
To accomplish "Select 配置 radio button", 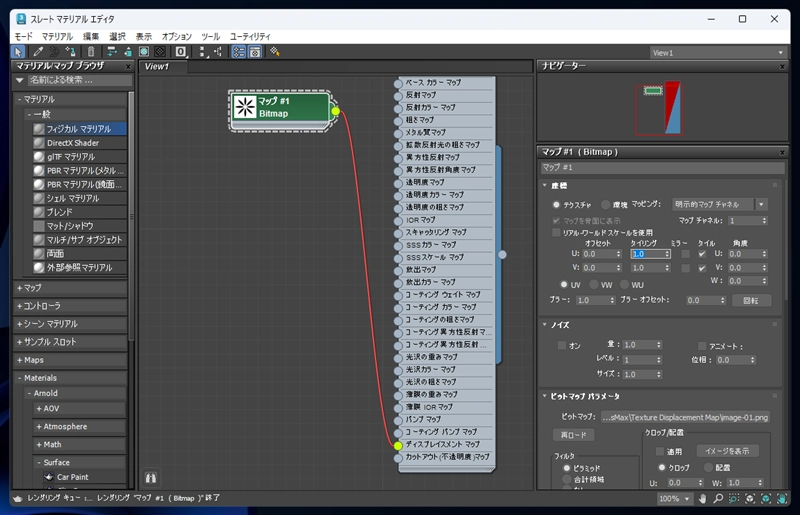I will point(708,467).
